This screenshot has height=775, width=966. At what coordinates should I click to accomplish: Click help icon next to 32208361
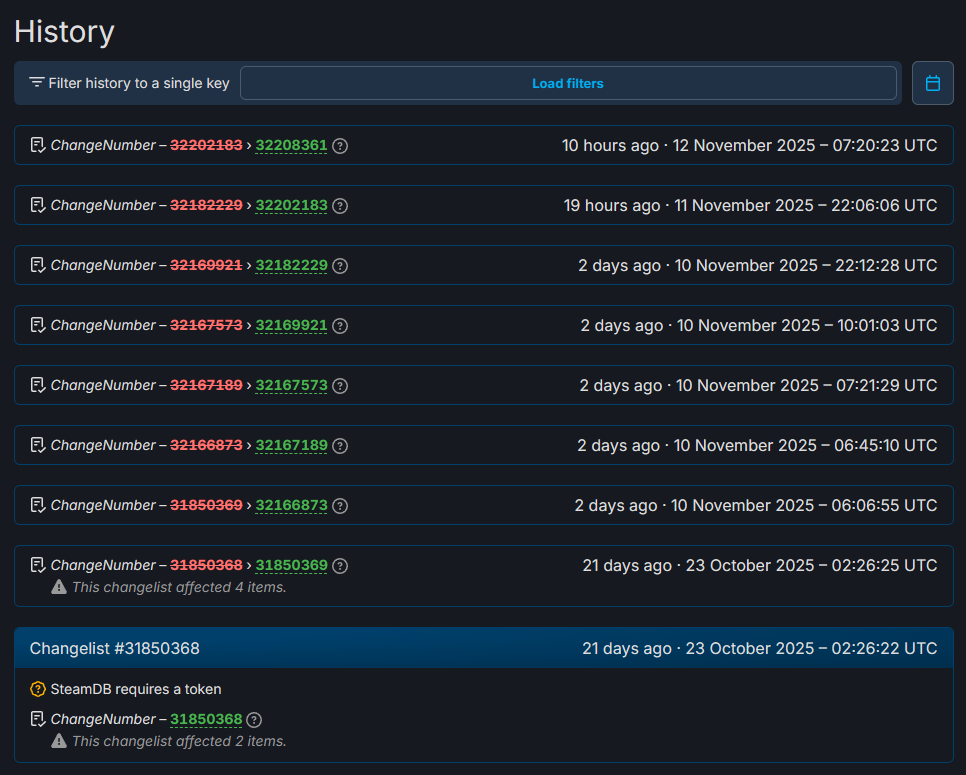(340, 146)
